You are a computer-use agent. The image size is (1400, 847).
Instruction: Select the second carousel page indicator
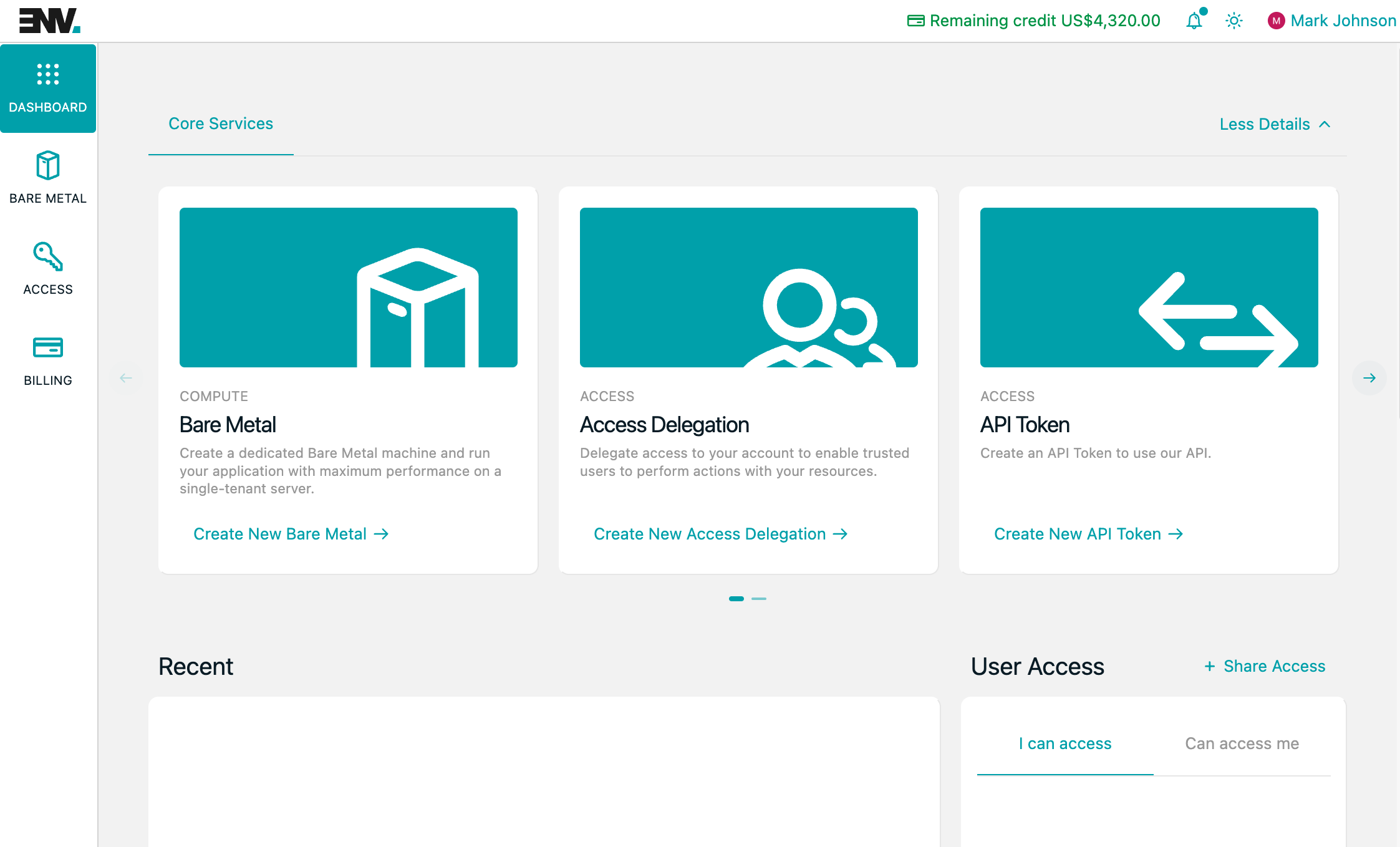click(759, 599)
